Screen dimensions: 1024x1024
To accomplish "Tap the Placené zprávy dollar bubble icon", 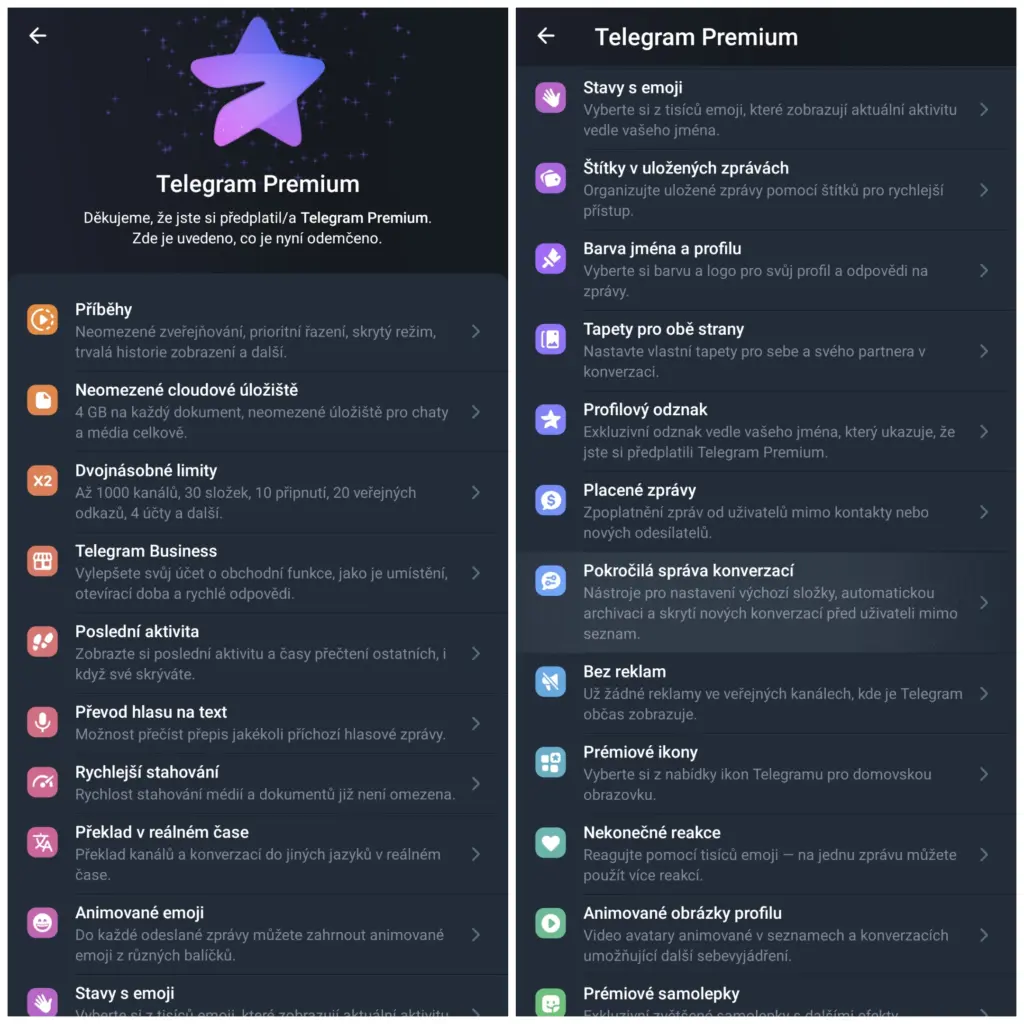I will [551, 500].
